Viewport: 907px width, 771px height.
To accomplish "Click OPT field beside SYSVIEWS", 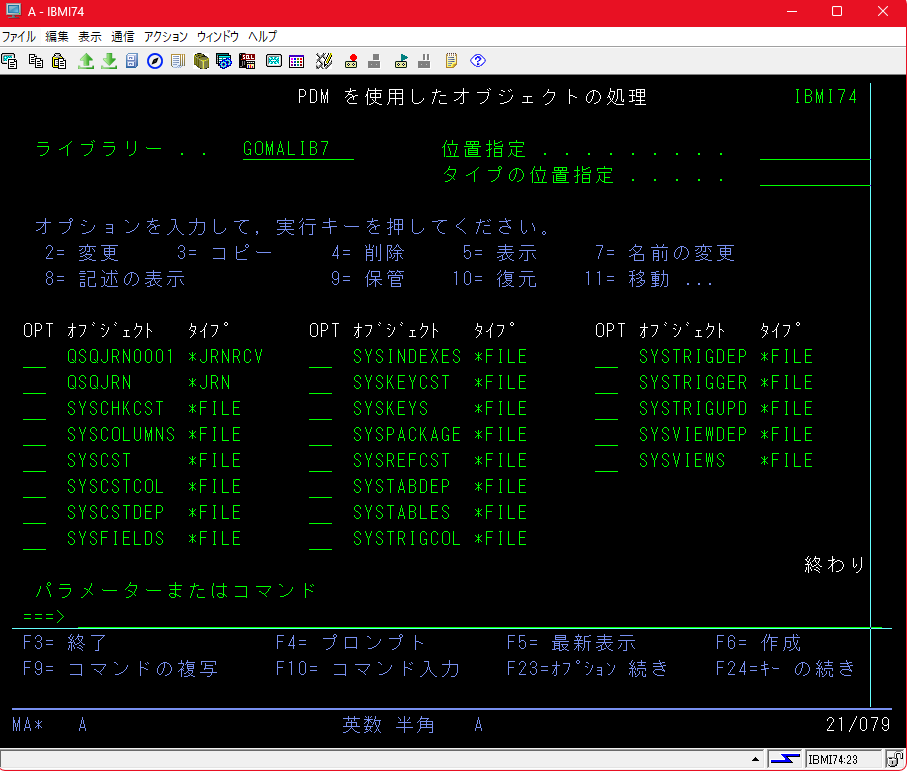I will [606, 461].
